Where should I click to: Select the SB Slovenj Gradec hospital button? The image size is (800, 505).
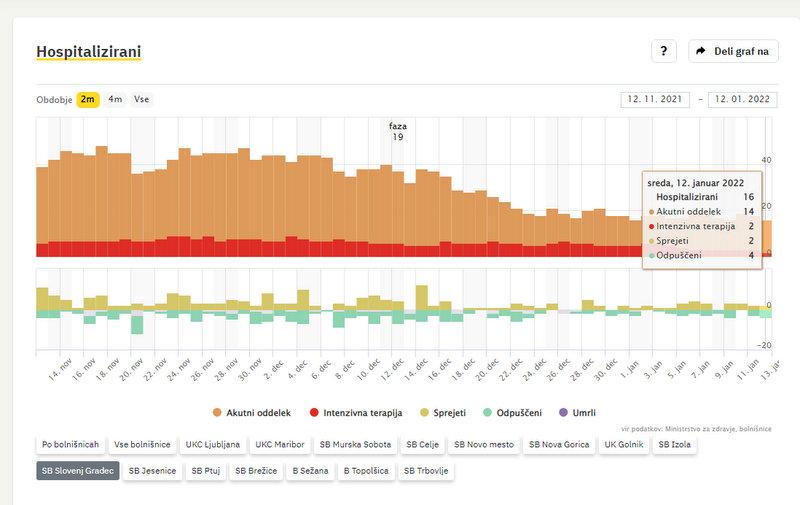tap(77, 470)
